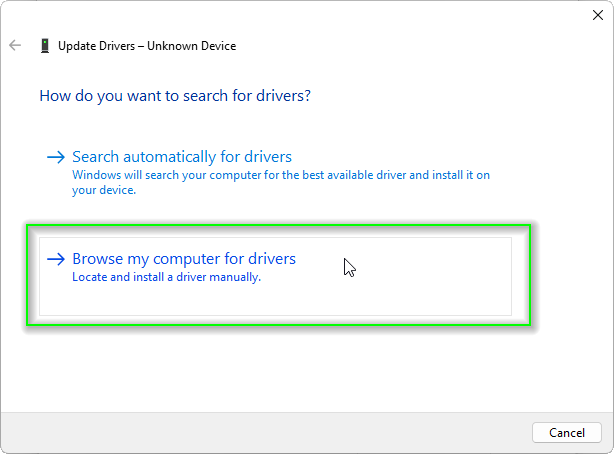Click the word 'Browse' in the second option
This screenshot has width=614, height=454.
(x=97, y=259)
